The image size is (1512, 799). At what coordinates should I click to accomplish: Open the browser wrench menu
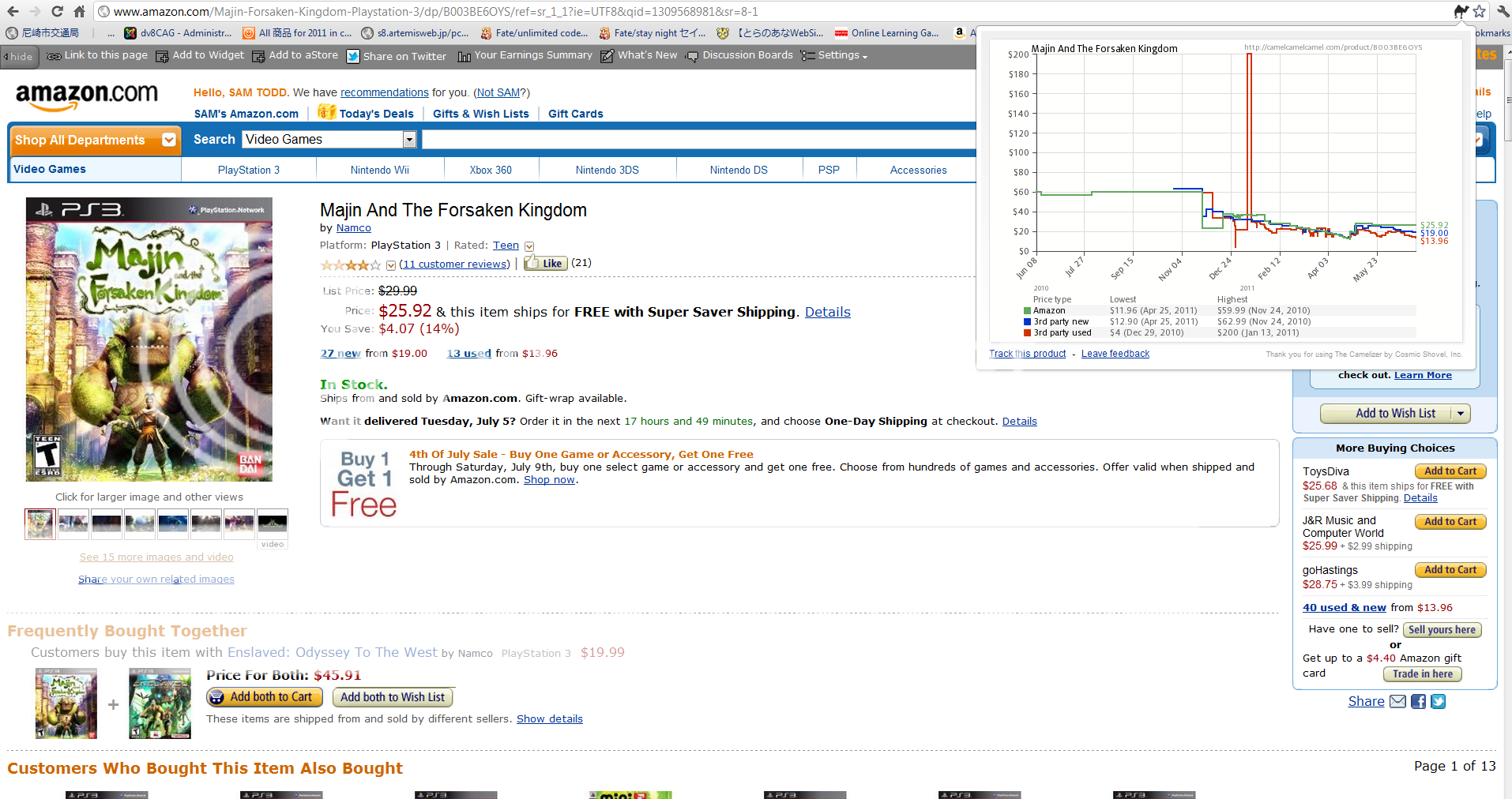click(1503, 11)
